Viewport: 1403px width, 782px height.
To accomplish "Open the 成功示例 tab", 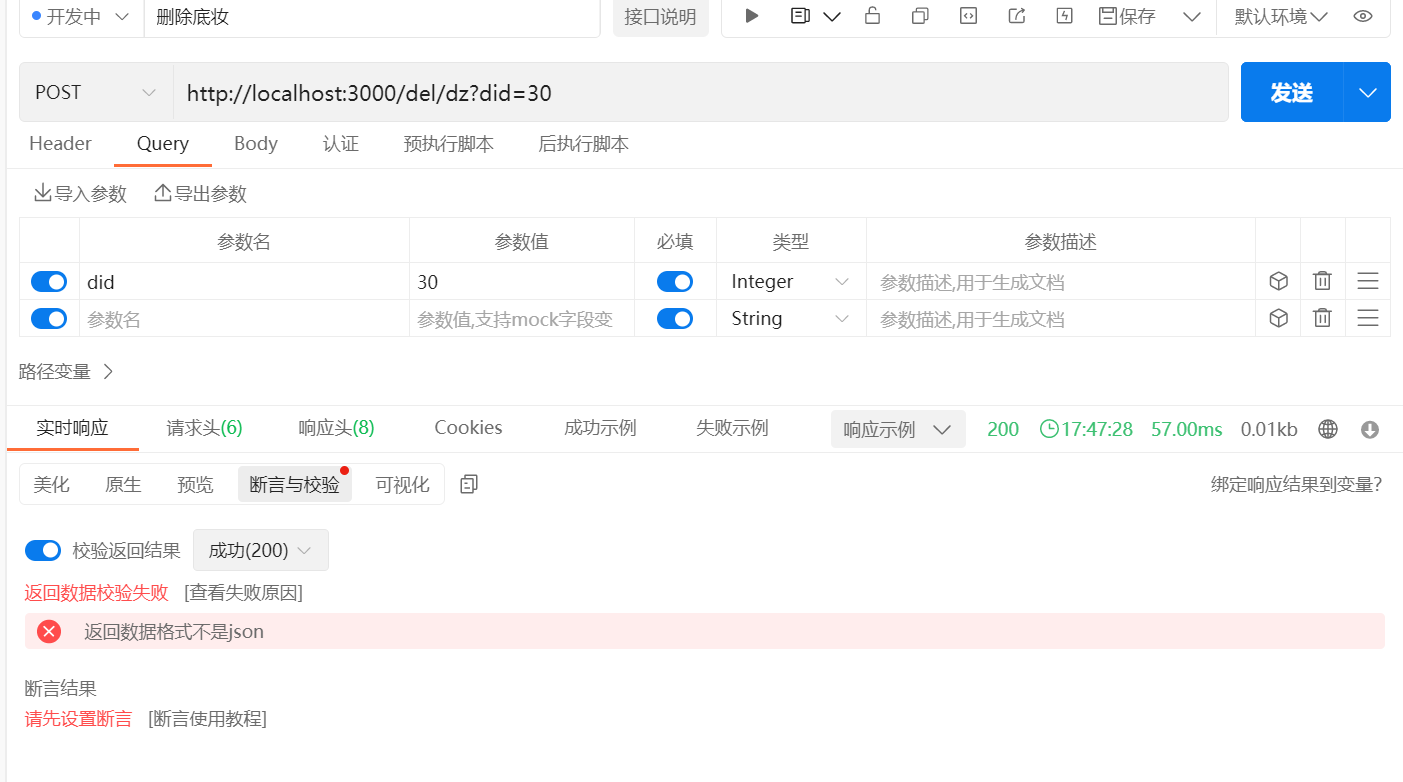I will [600, 428].
